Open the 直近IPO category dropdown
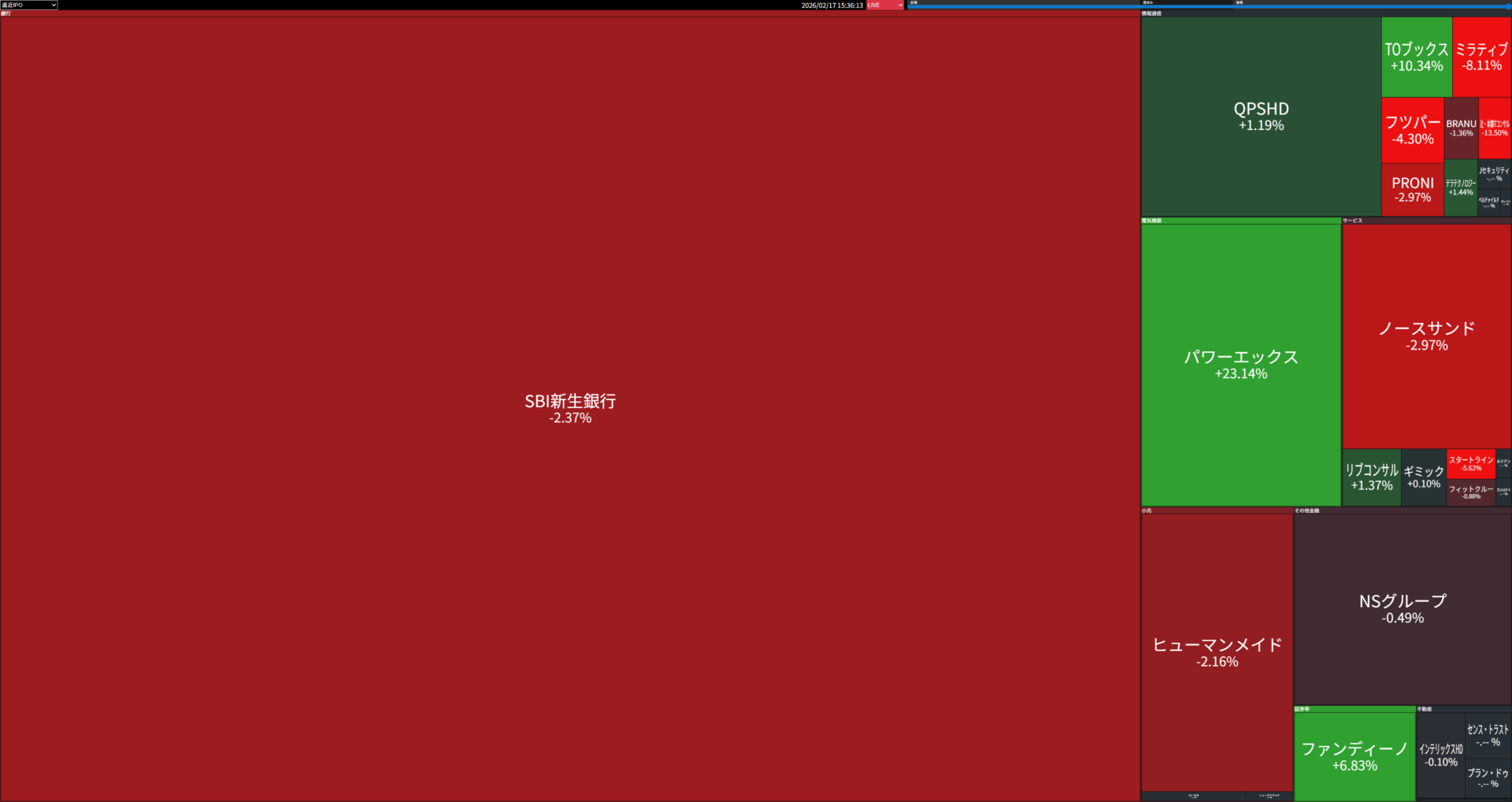This screenshot has width=1512, height=802. click(x=29, y=5)
